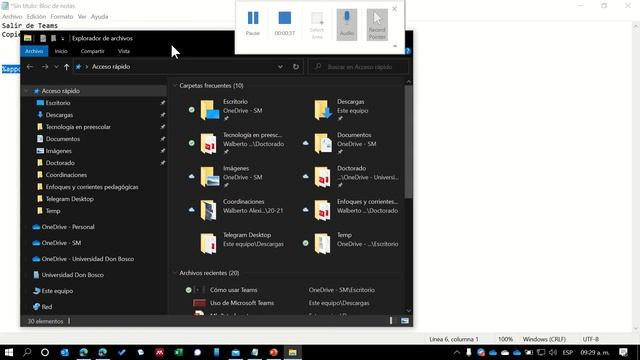Open the Windows Start menu
640x360 pixels.
pos(9,352)
